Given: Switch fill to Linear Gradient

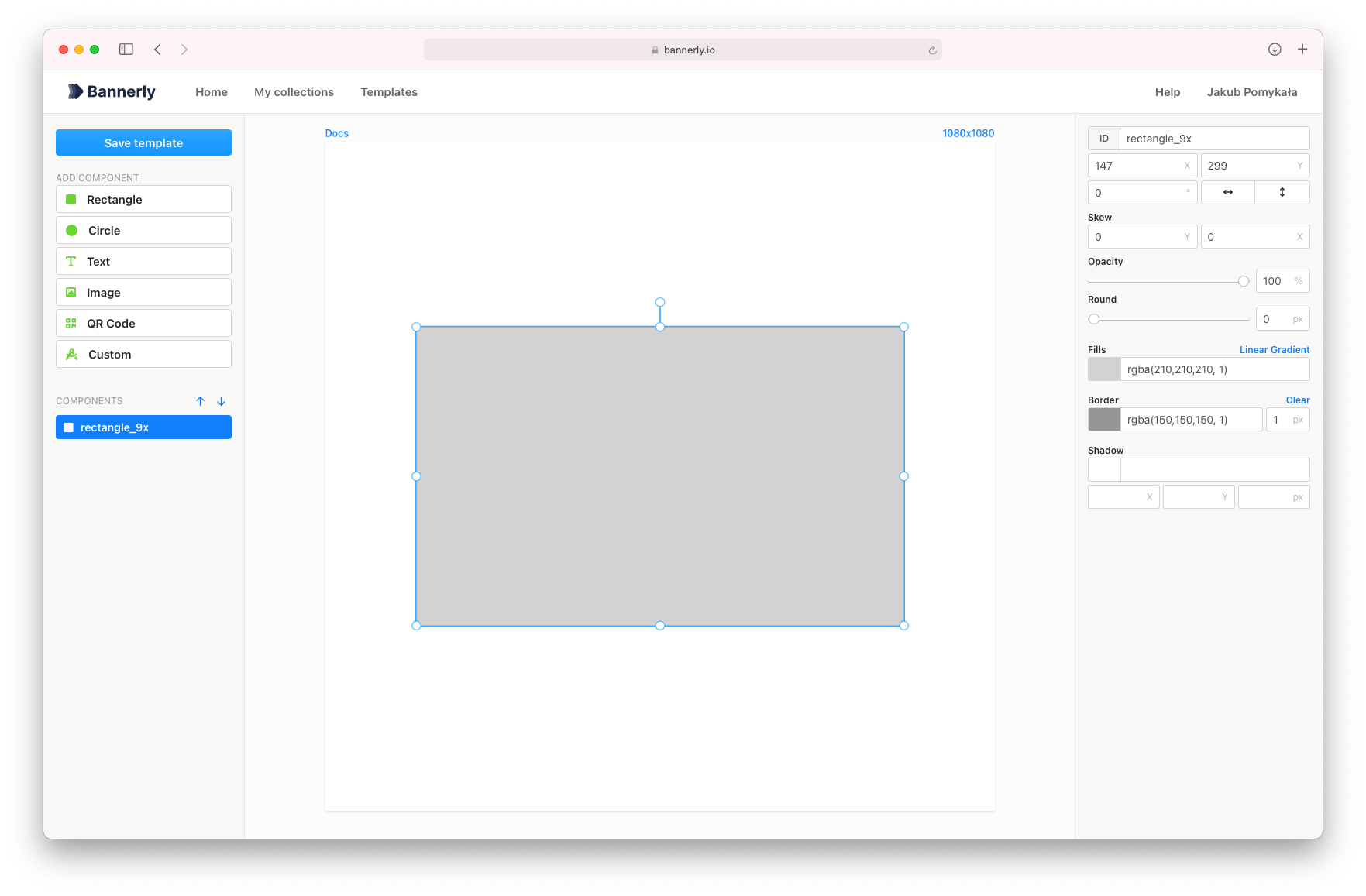Looking at the screenshot, I should click(x=1275, y=350).
